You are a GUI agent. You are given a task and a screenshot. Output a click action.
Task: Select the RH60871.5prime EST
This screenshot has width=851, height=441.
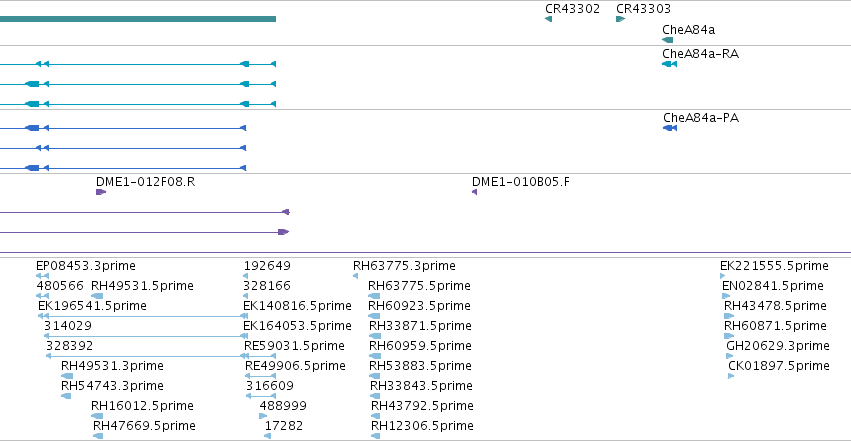[x=729, y=336]
